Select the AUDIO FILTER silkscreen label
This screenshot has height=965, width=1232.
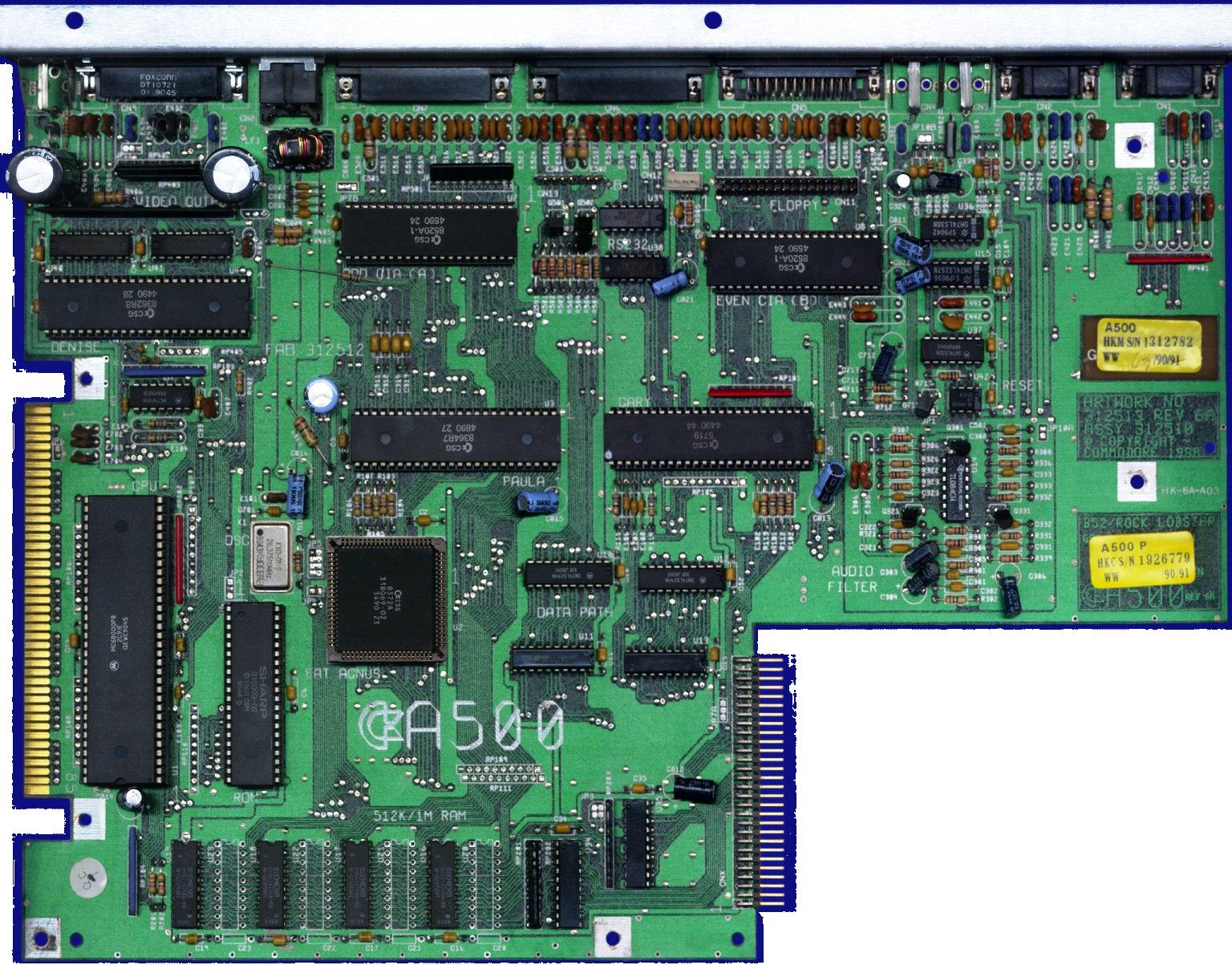click(853, 578)
